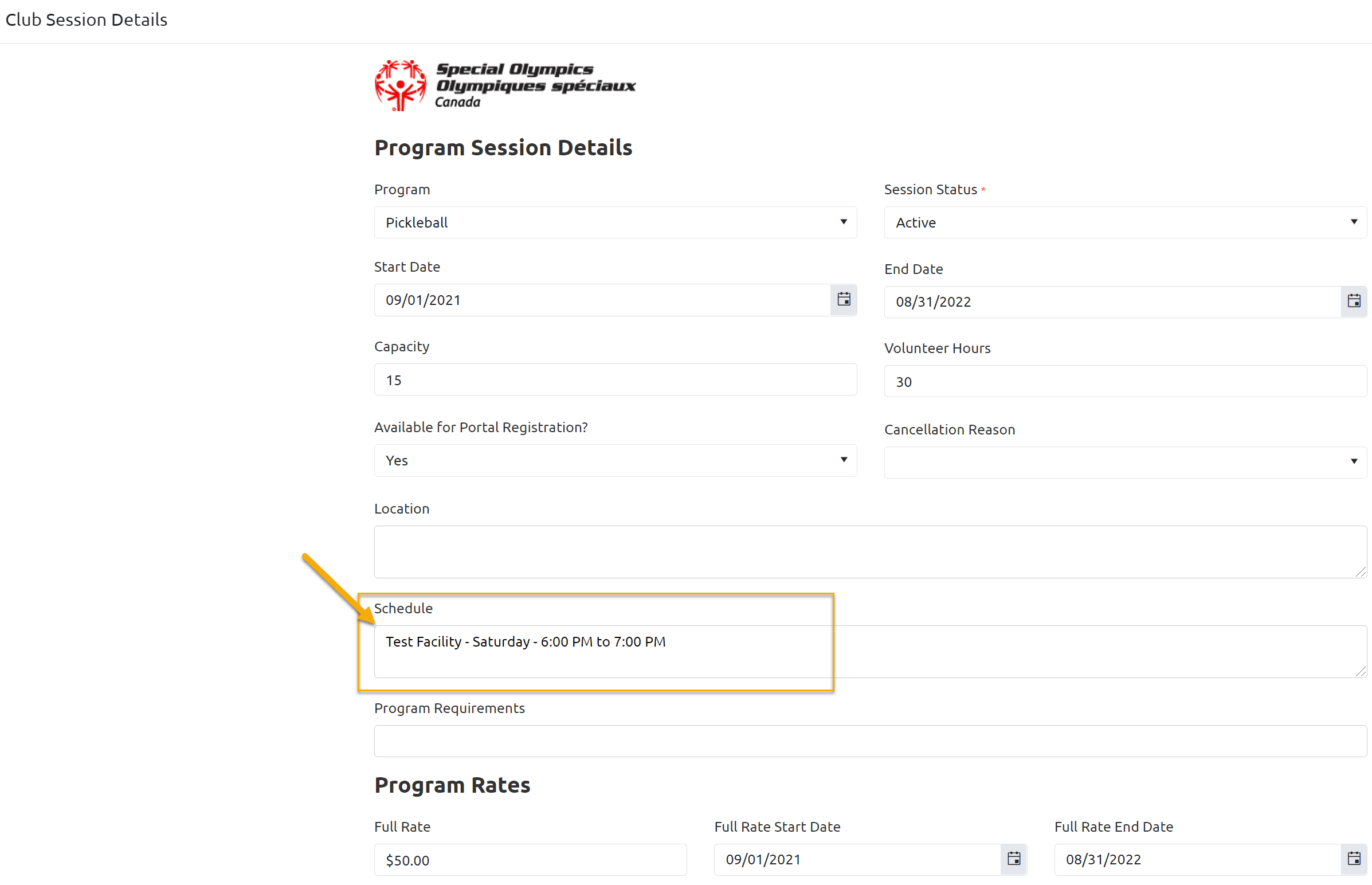Click the End Date text field
The height and width of the screenshot is (885, 1372).
point(1112,301)
